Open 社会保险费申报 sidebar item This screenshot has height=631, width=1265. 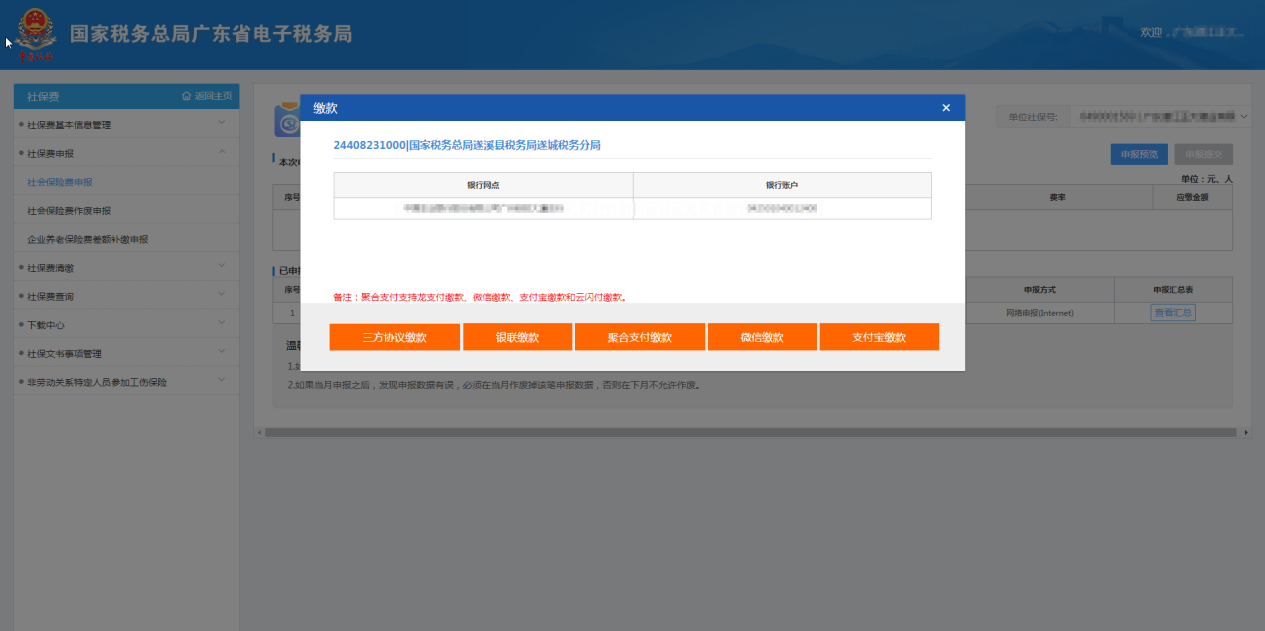(66, 182)
